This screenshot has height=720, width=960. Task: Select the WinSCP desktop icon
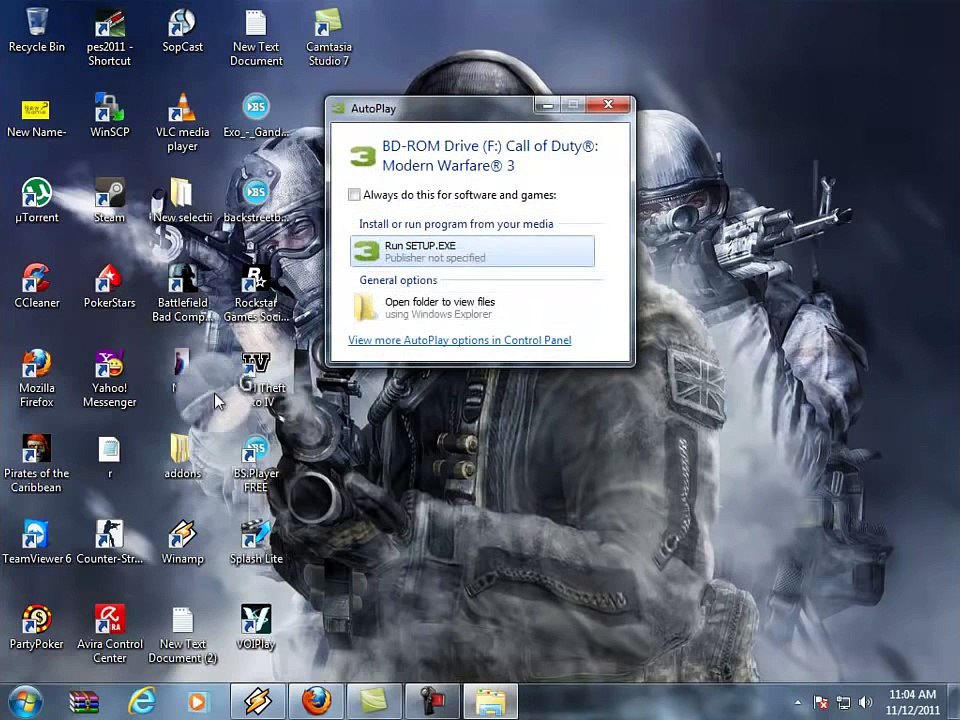[x=110, y=115]
